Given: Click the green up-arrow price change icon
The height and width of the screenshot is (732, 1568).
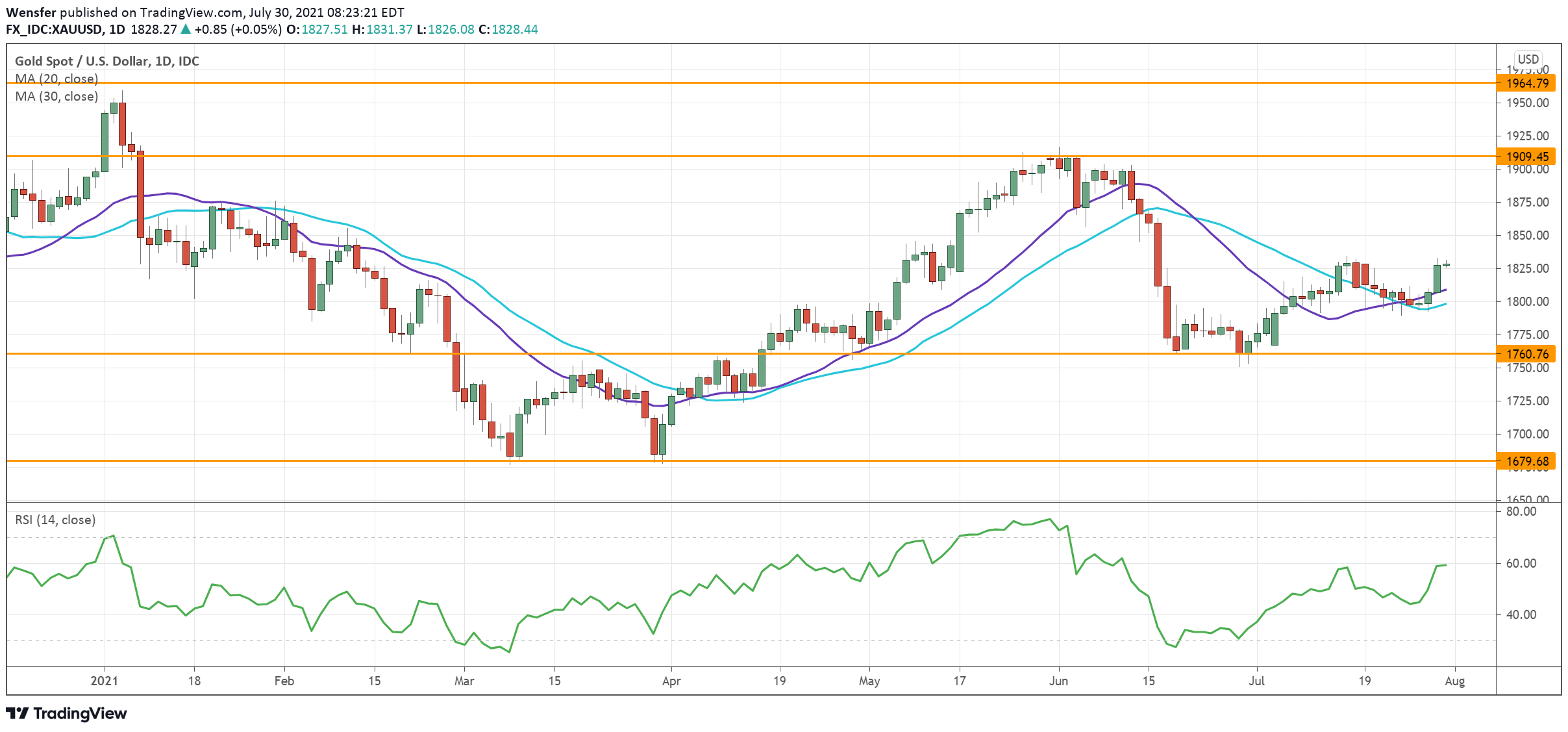Looking at the screenshot, I should [186, 29].
